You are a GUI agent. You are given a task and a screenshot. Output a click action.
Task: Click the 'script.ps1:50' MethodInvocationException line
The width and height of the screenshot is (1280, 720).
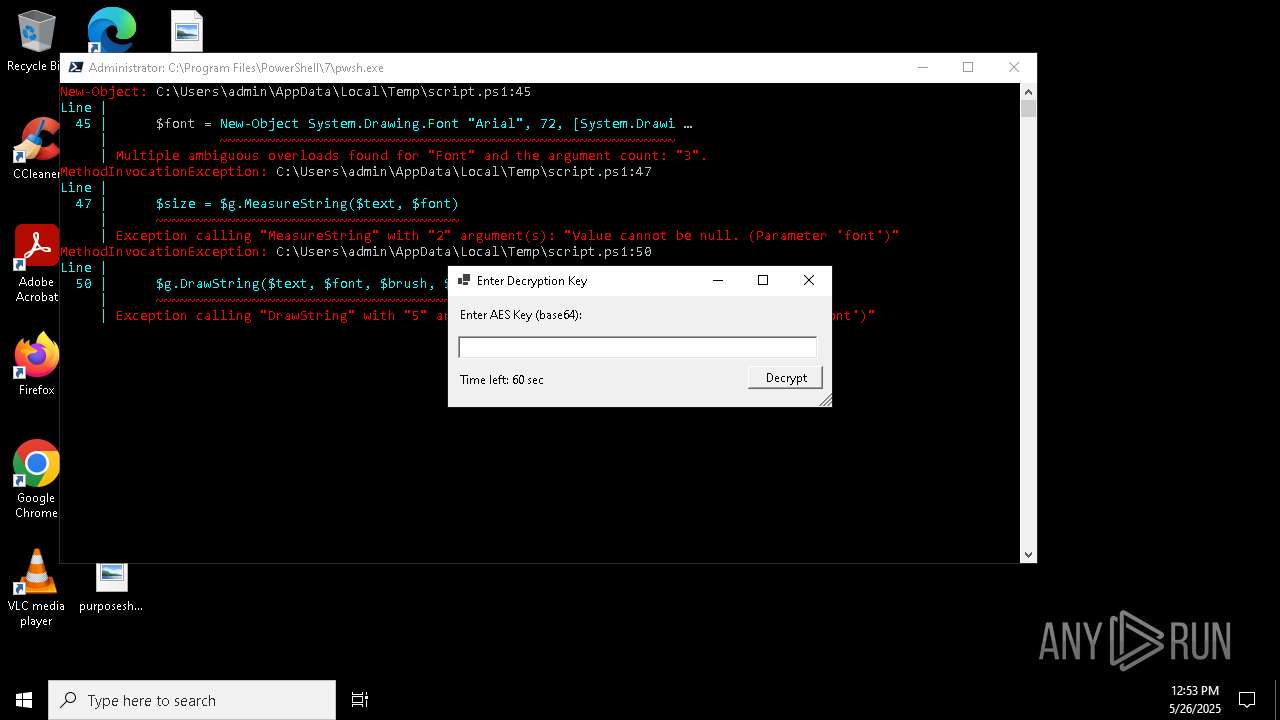click(356, 251)
